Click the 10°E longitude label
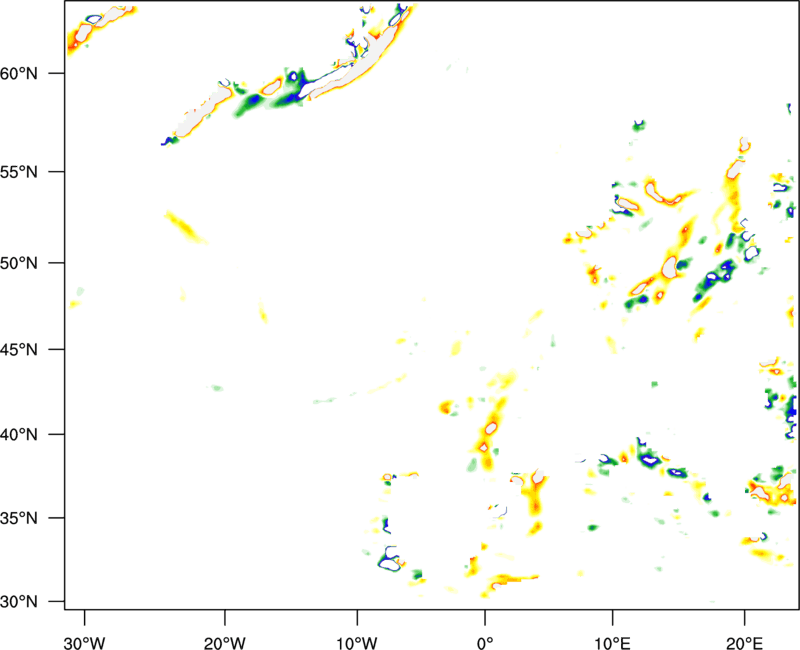The height and width of the screenshot is (650, 800). coord(612,643)
